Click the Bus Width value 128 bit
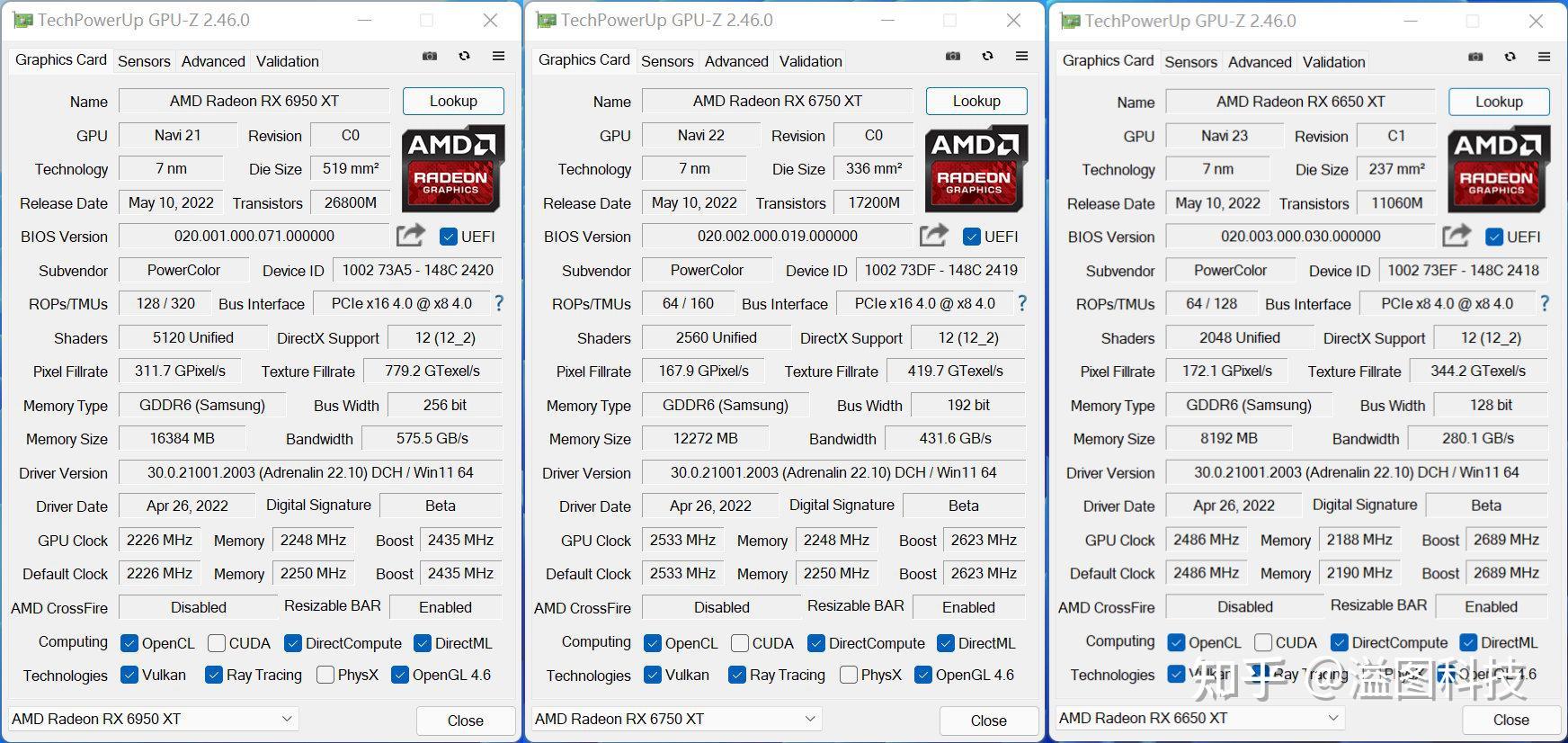The width and height of the screenshot is (1568, 743). (1492, 405)
